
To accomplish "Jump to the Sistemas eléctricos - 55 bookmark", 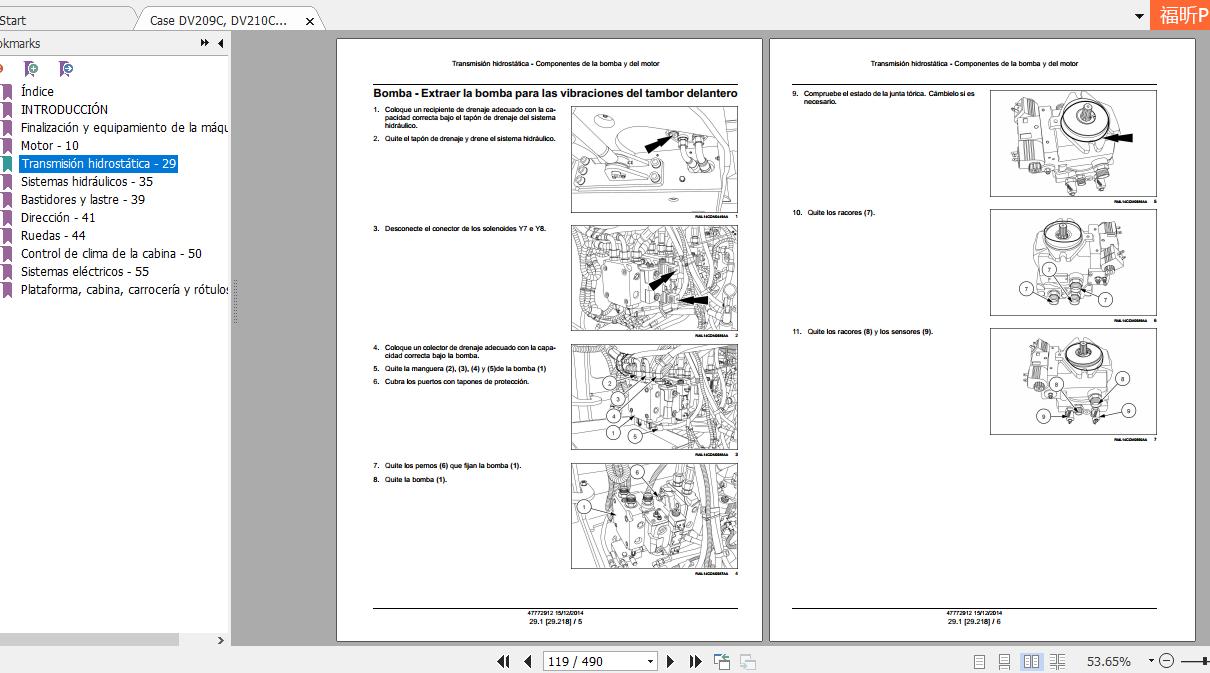I will (85, 272).
